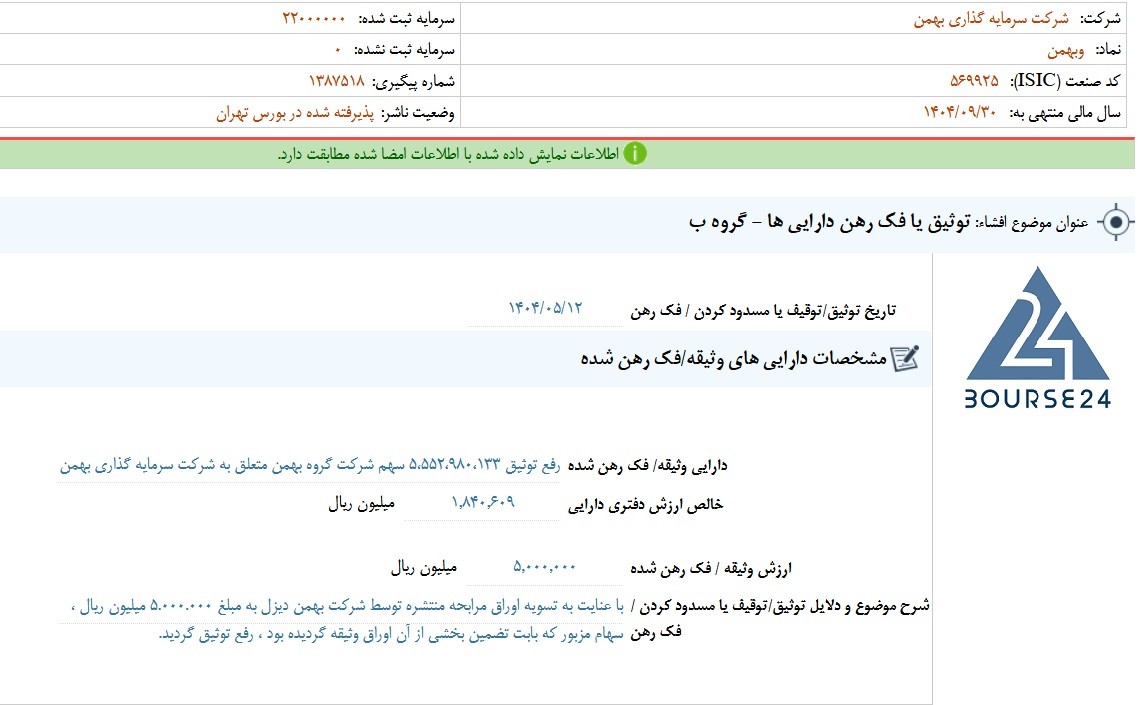Click the tracking number ۱۳۸۷۵۱۸
The image size is (1140, 705).
tap(337, 80)
